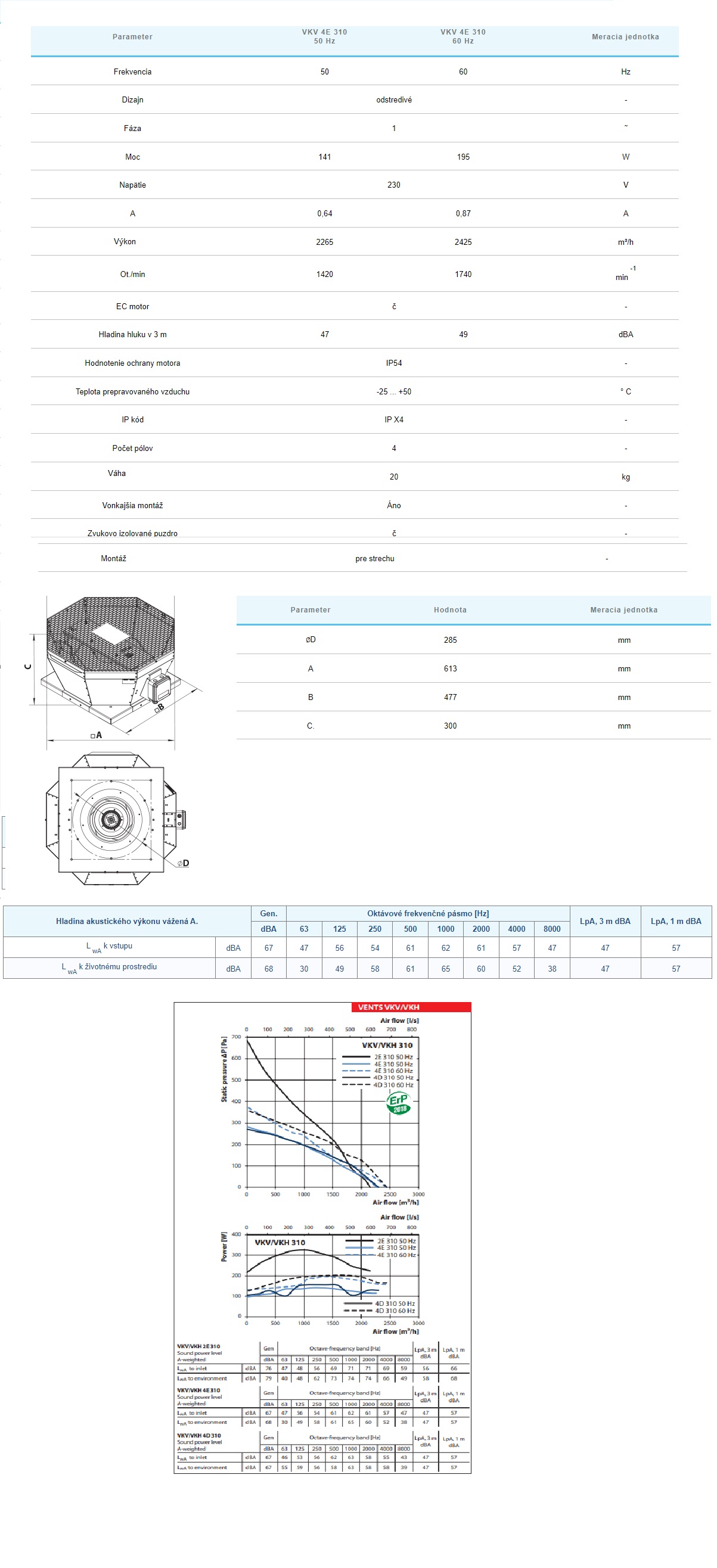This screenshot has width=717, height=1568.
Task: Click the Power [W] chart
Action: 332,1275
